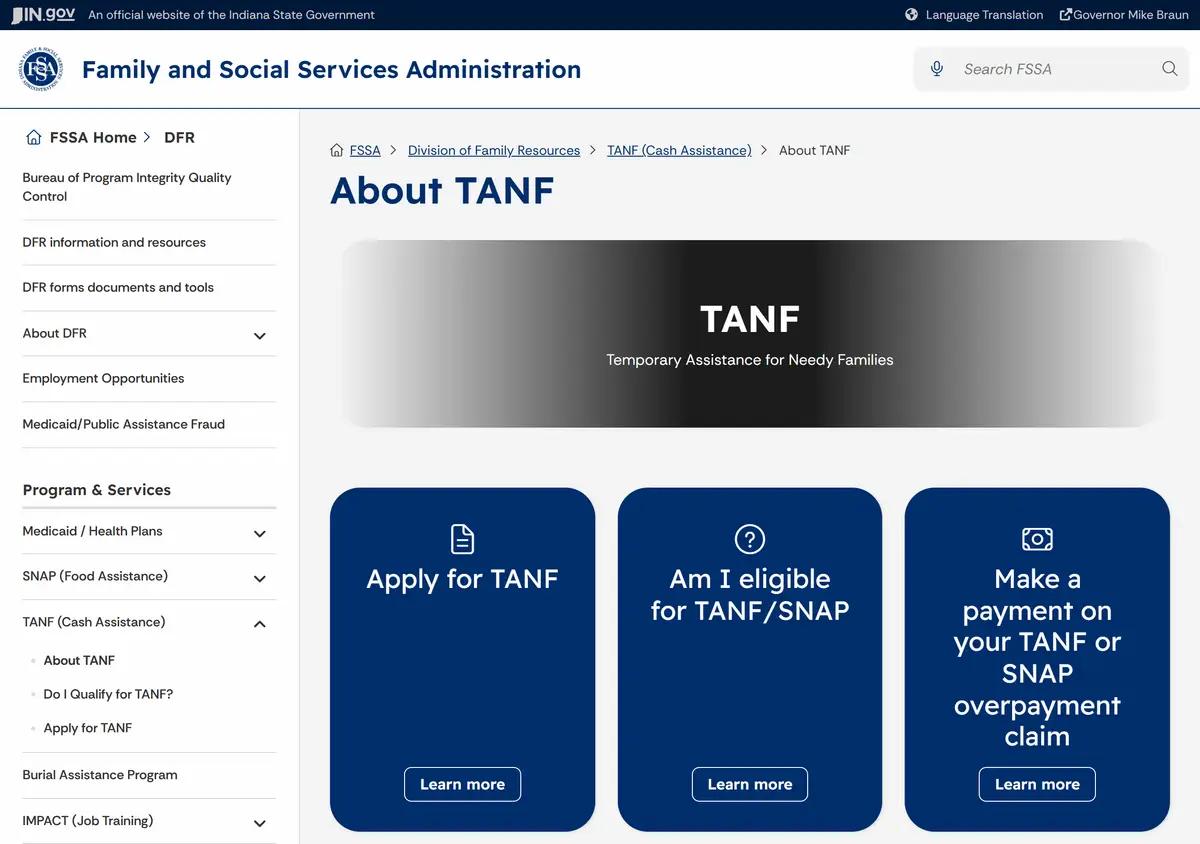
Task: Activate the microphone voice search icon
Action: click(x=937, y=69)
